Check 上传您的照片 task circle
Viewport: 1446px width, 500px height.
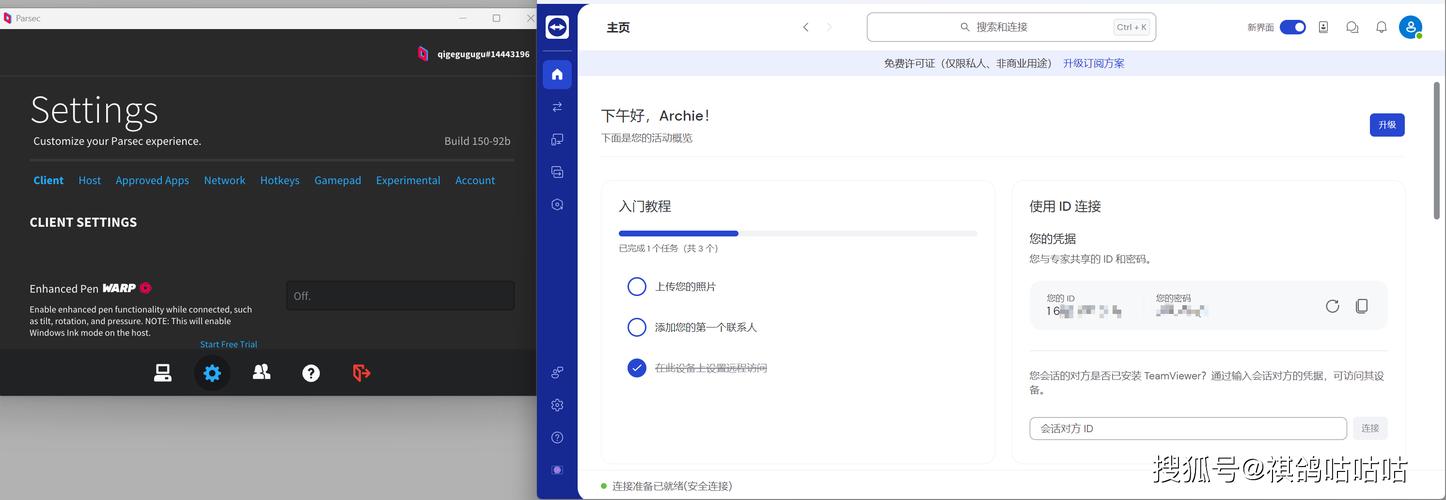[x=637, y=286]
